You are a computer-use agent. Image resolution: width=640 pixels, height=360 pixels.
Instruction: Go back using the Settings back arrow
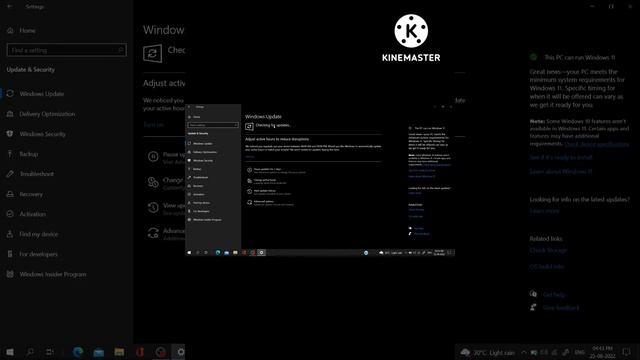10,7
